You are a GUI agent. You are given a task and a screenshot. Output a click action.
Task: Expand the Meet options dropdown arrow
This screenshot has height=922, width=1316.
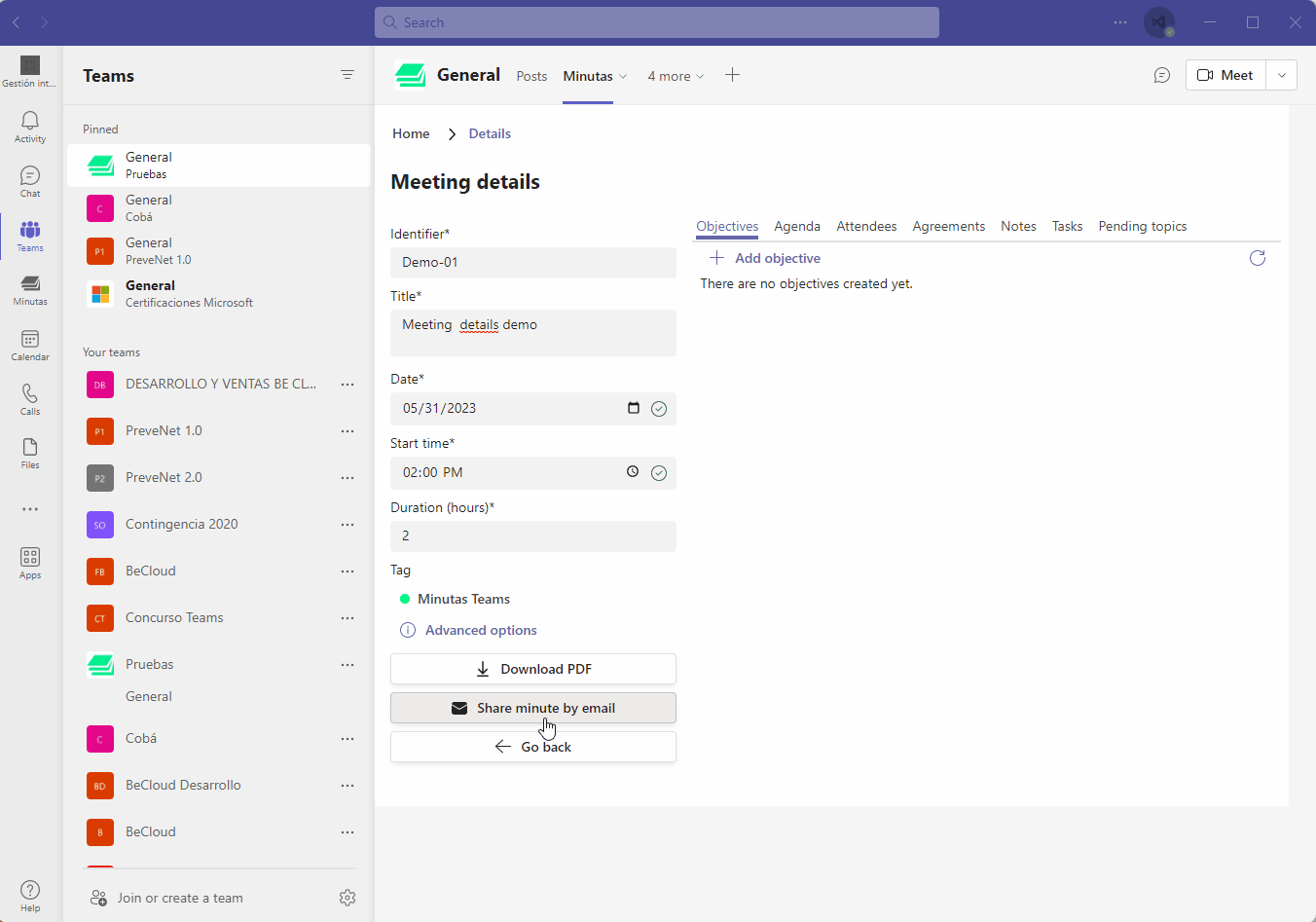pos(1282,75)
